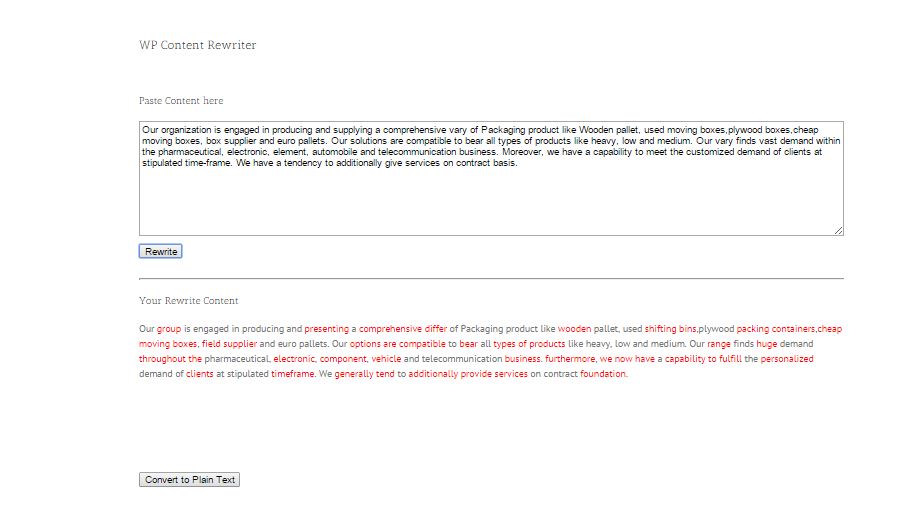904x505 pixels.
Task: Select the red word 'presenting'
Action: pyautogui.click(x=326, y=329)
